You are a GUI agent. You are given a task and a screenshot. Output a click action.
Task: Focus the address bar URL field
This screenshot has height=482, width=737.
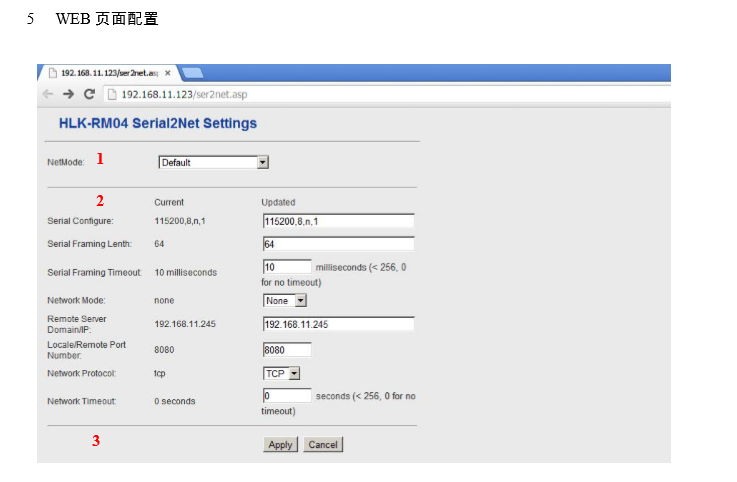click(x=300, y=94)
